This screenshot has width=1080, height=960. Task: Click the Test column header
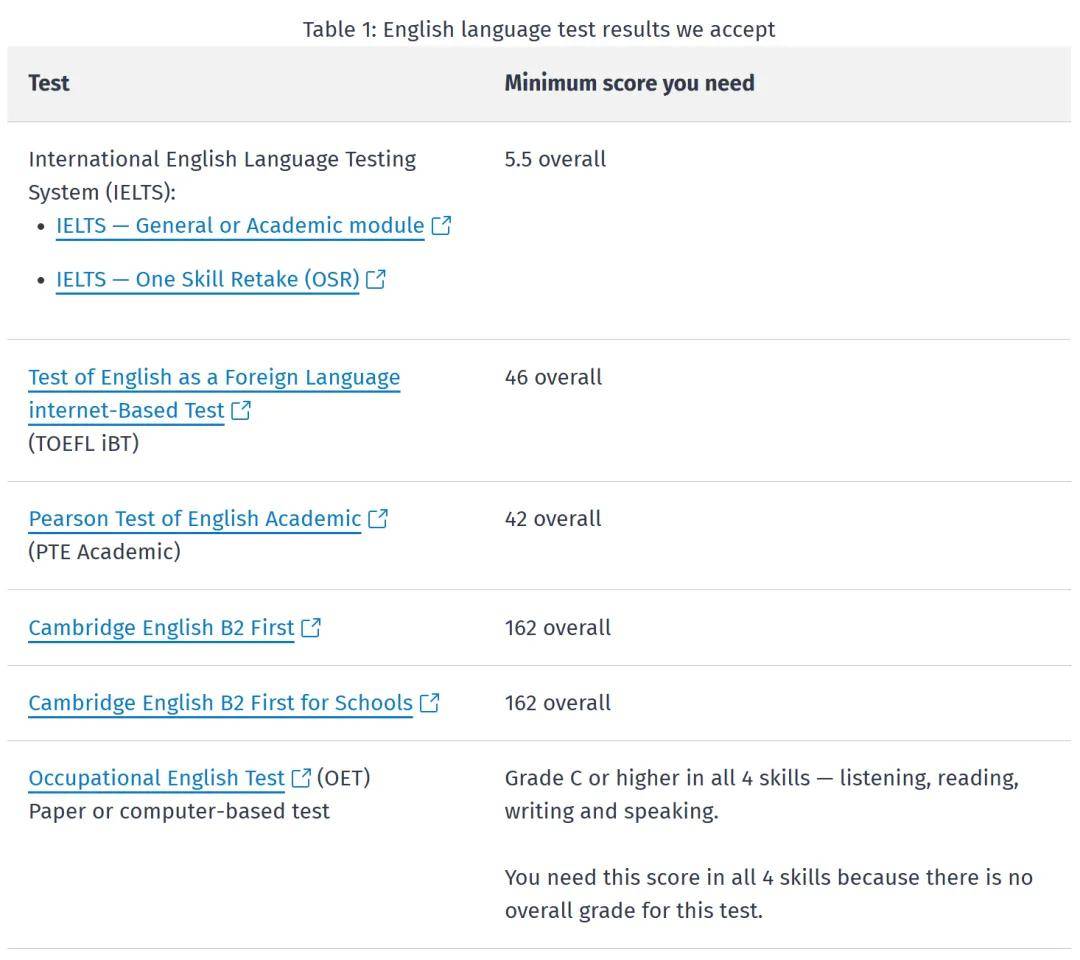[49, 83]
